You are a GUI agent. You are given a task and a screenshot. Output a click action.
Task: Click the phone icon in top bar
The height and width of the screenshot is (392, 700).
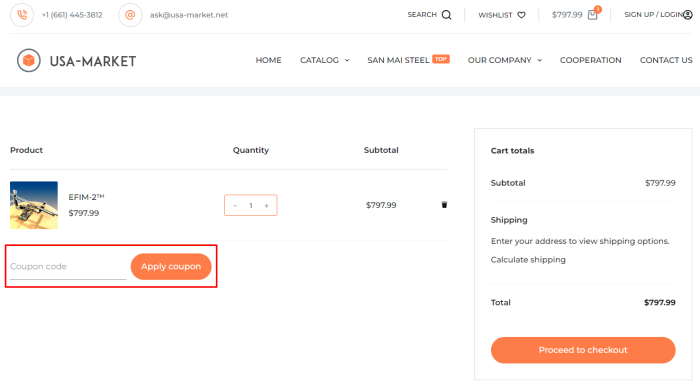[22, 15]
